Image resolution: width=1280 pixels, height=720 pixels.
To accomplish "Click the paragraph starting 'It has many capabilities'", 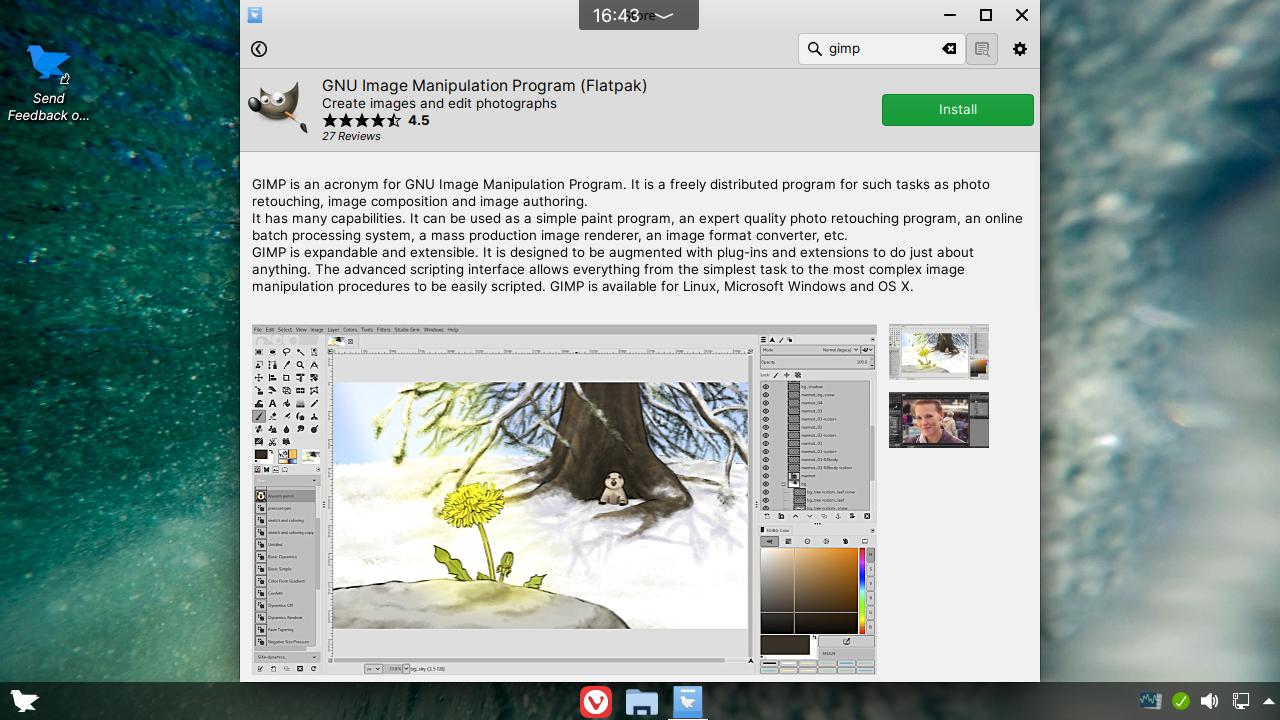I will [637, 227].
